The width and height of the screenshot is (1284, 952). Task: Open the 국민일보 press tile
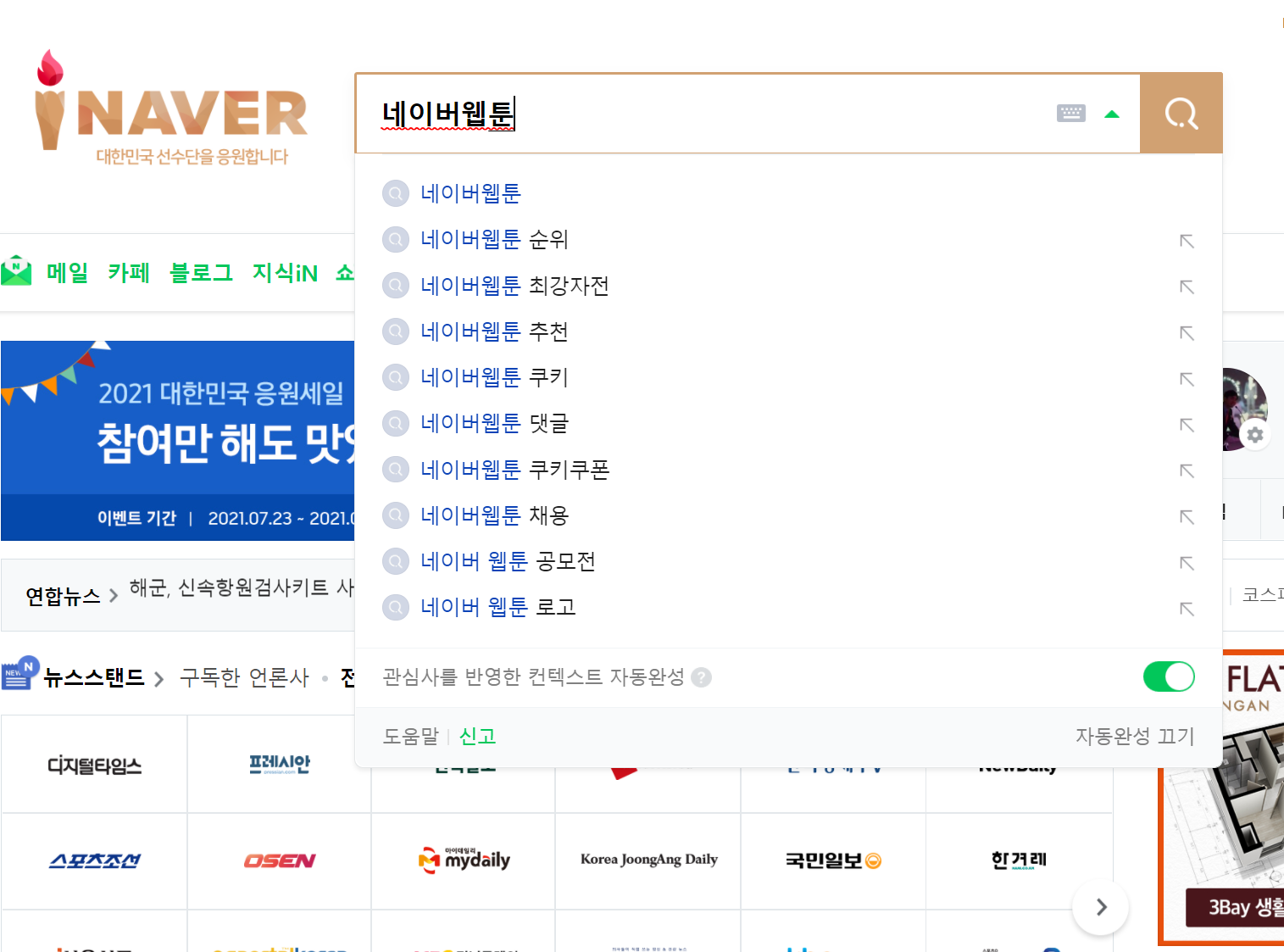pyautogui.click(x=833, y=861)
